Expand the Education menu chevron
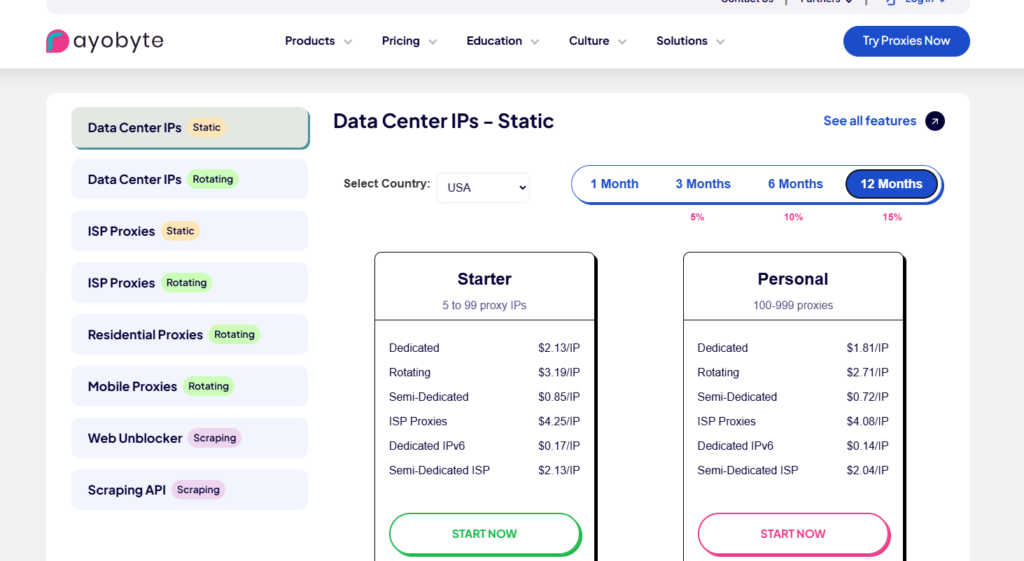This screenshot has width=1024, height=561. (x=535, y=41)
